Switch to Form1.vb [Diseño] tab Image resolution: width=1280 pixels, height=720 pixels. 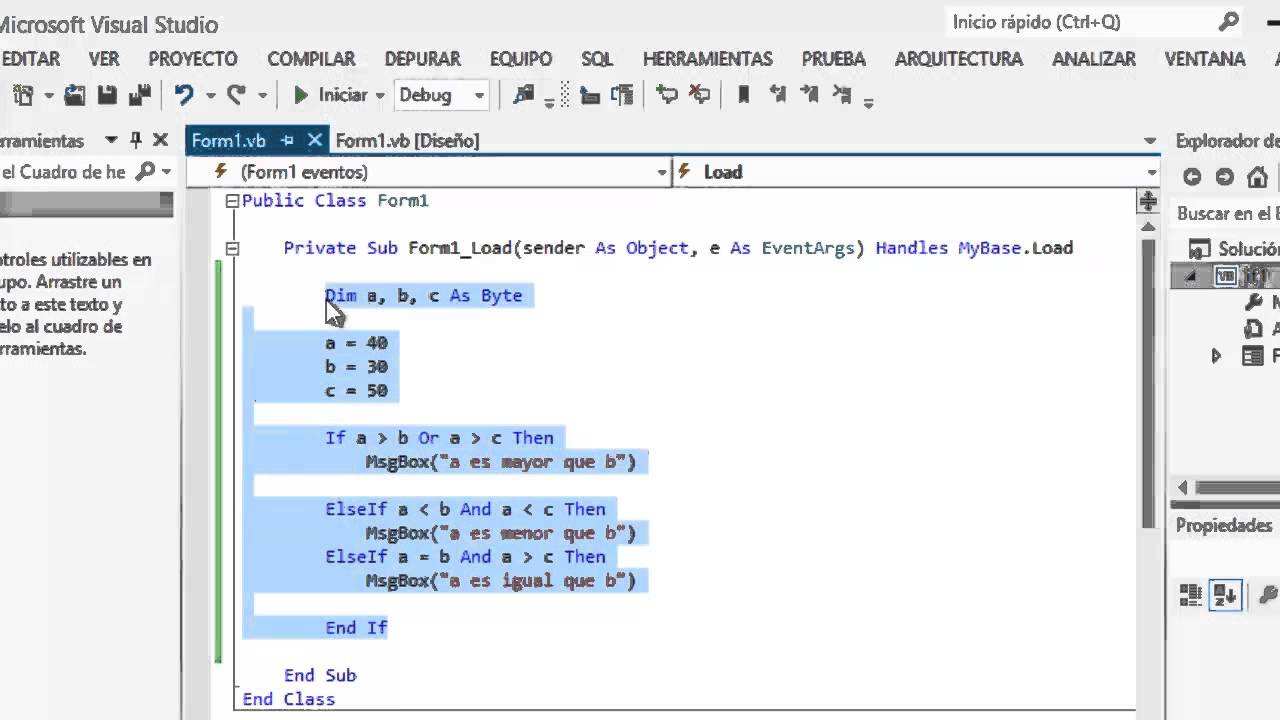[x=407, y=141]
